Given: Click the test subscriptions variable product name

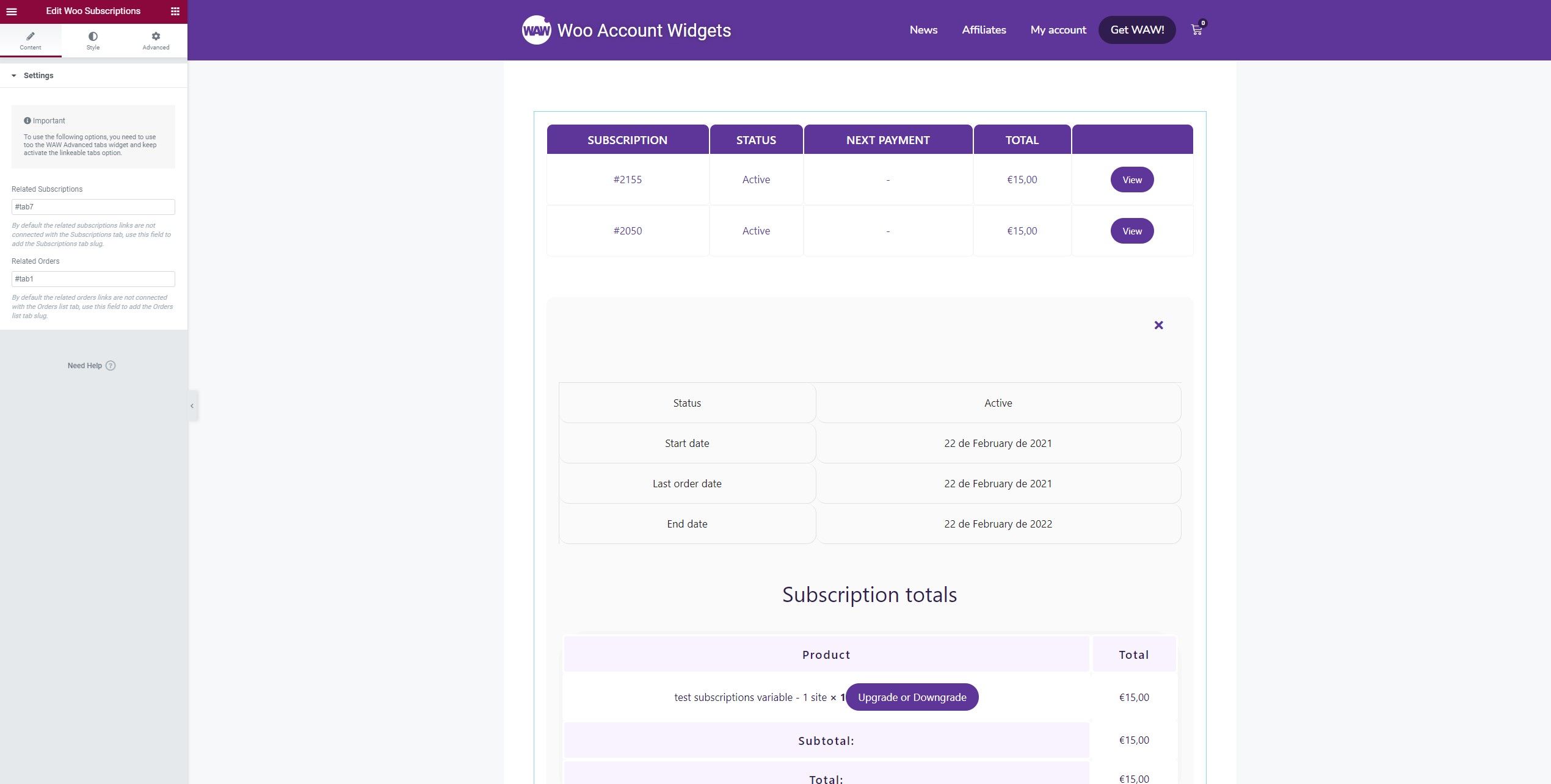Looking at the screenshot, I should [750, 697].
